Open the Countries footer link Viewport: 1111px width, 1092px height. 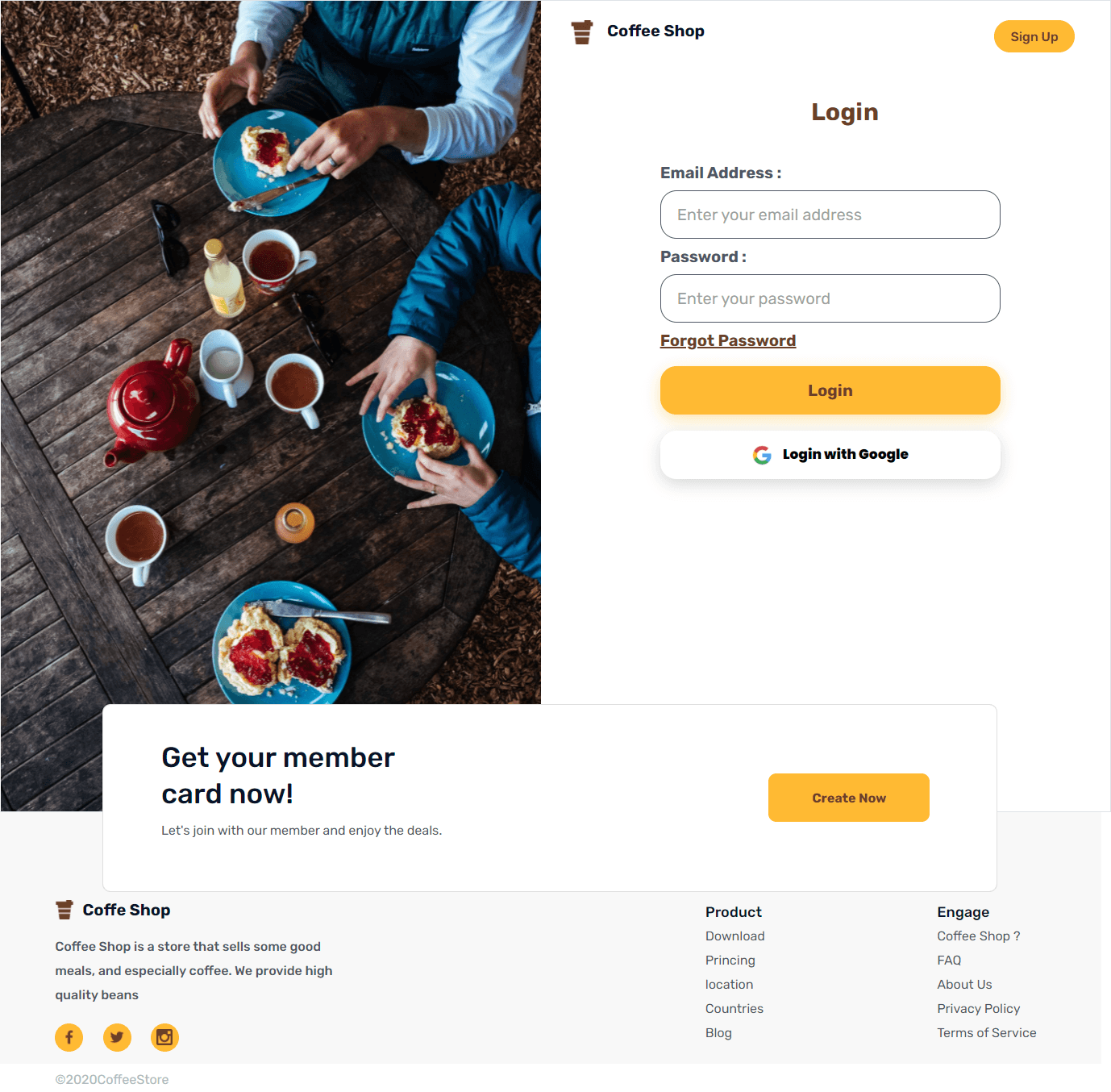[734, 1008]
